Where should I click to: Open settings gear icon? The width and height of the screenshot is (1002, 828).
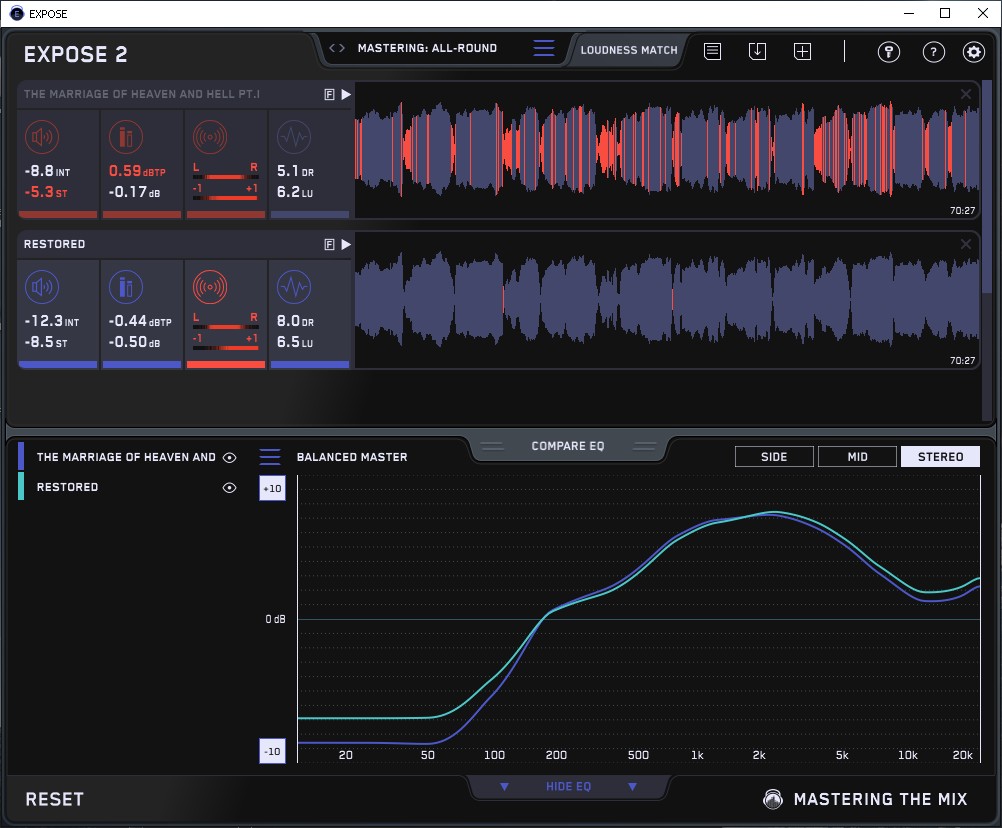(x=973, y=52)
